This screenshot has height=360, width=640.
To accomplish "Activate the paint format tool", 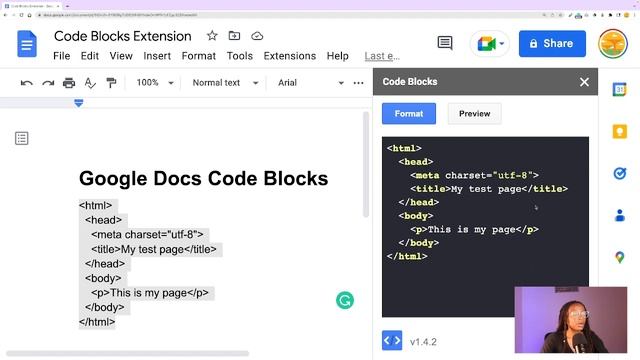I will pyautogui.click(x=111, y=83).
